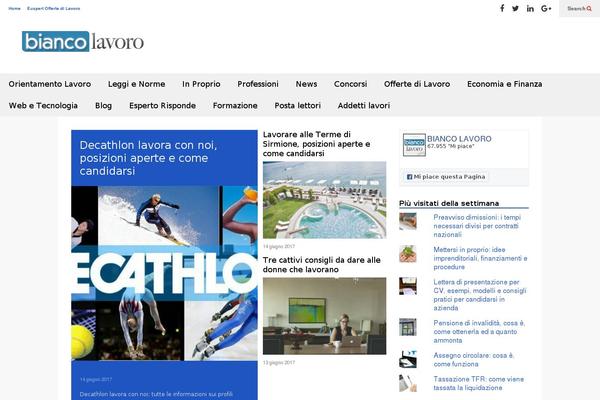
Task: Click the 14 giugno 2017 date under Terme article
Action: click(x=279, y=246)
